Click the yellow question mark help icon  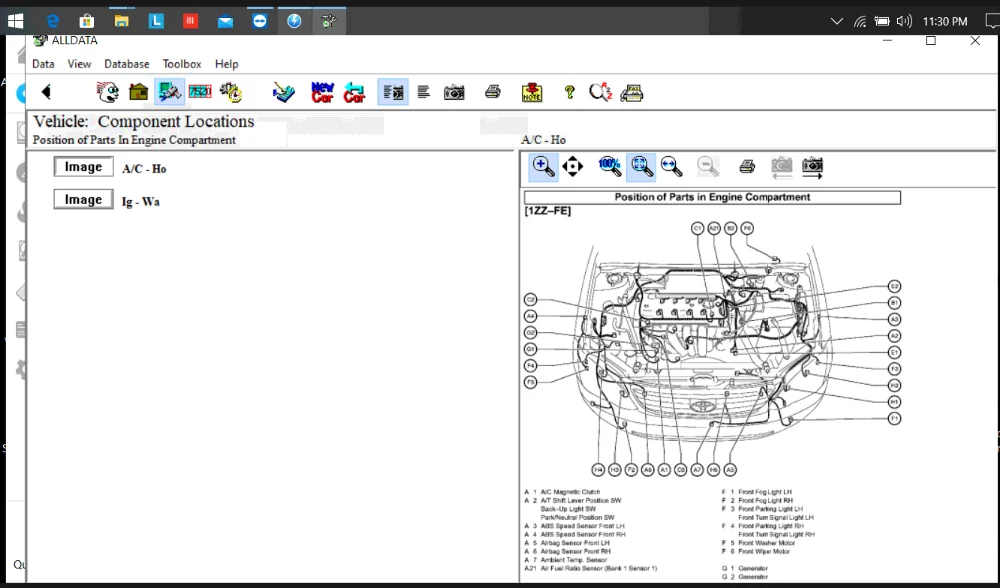point(569,92)
